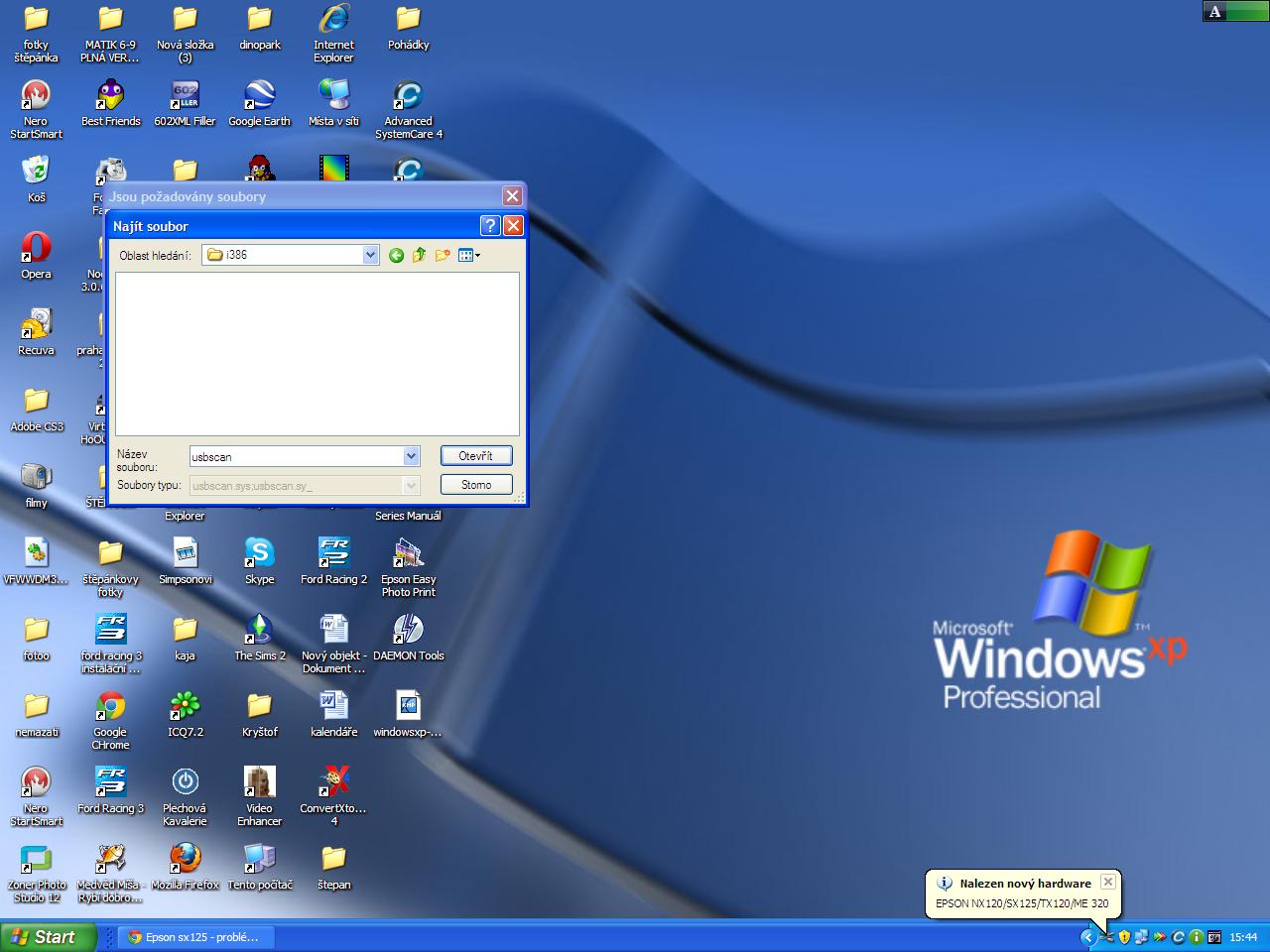Go up one folder level in dialog
1270x952 pixels.
419,256
